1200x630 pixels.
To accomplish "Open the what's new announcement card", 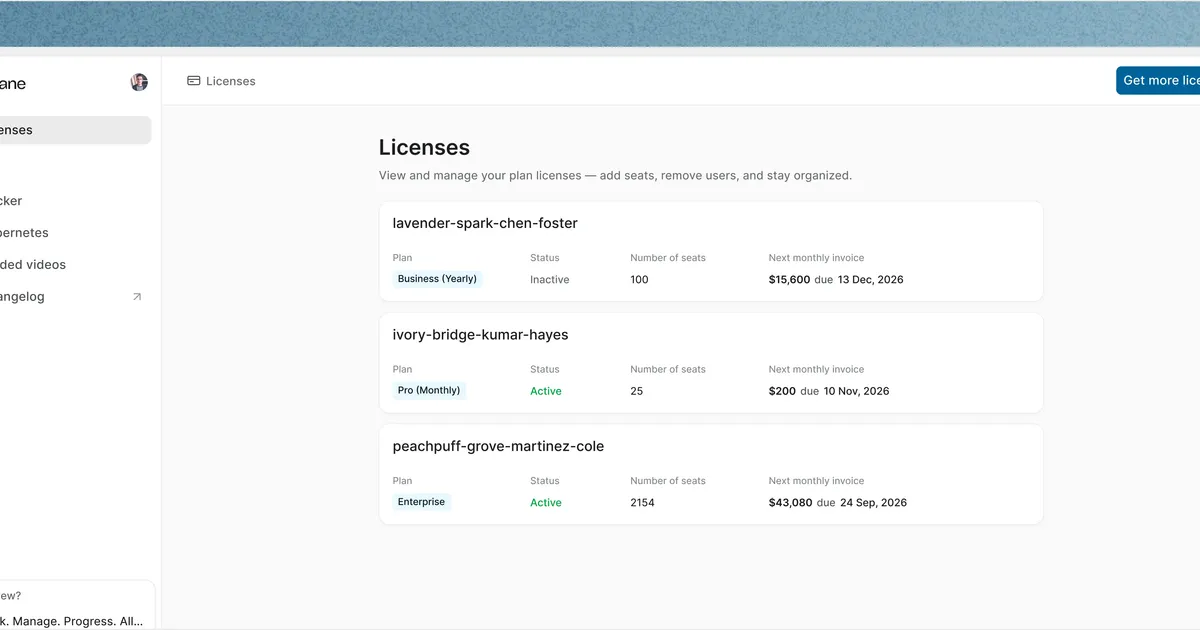I will tap(76, 605).
